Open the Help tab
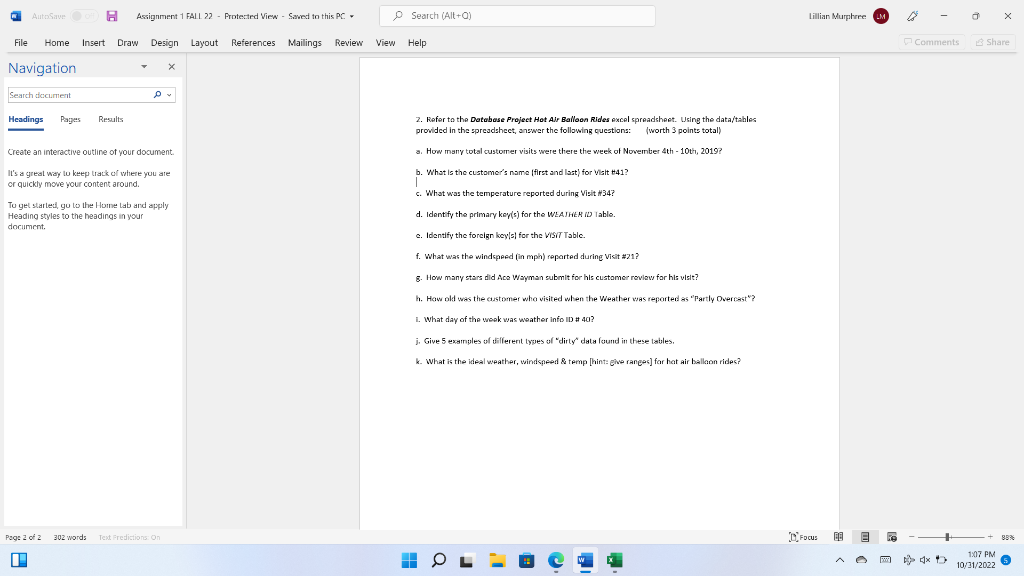 point(417,42)
